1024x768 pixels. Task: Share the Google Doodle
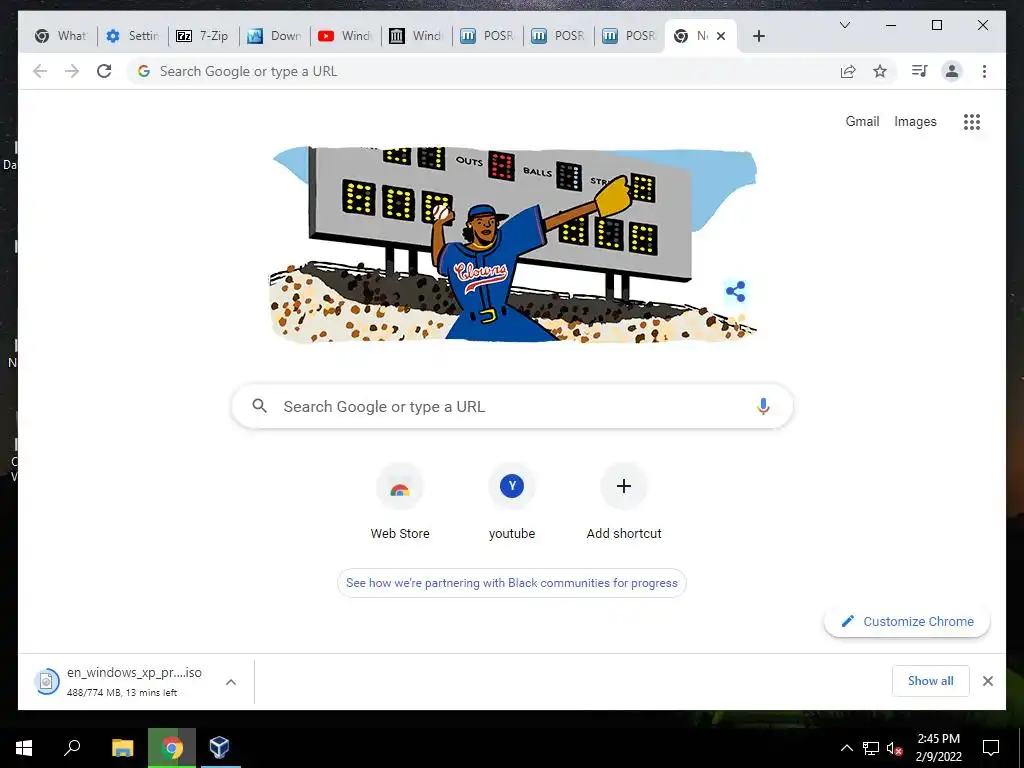pyautogui.click(x=735, y=291)
